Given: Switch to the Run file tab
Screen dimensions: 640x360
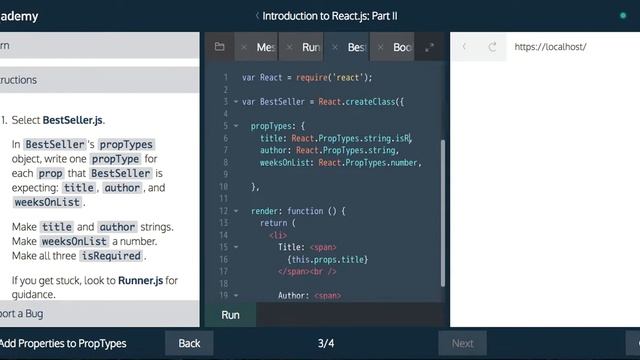Looking at the screenshot, I should tap(311, 47).
